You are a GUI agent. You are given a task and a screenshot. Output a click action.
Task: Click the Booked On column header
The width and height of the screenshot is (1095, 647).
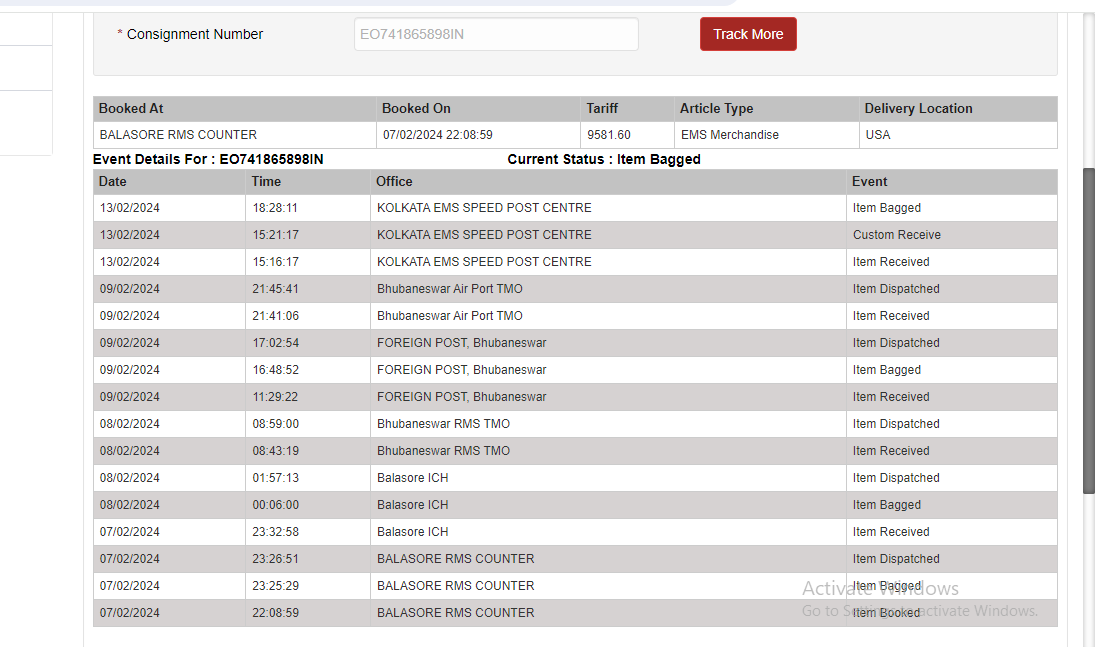(478, 108)
